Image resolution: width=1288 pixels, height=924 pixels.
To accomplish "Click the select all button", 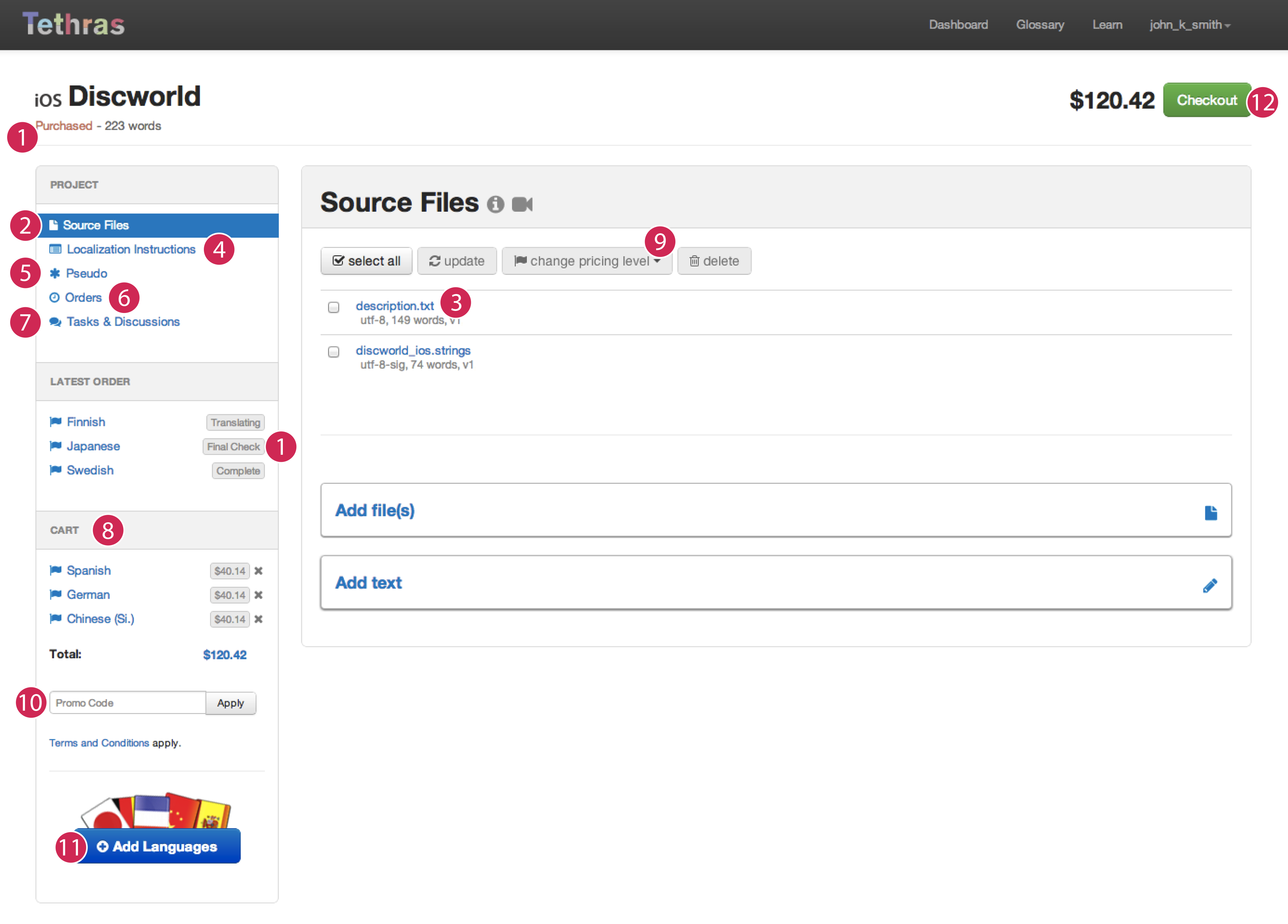I will click(366, 261).
